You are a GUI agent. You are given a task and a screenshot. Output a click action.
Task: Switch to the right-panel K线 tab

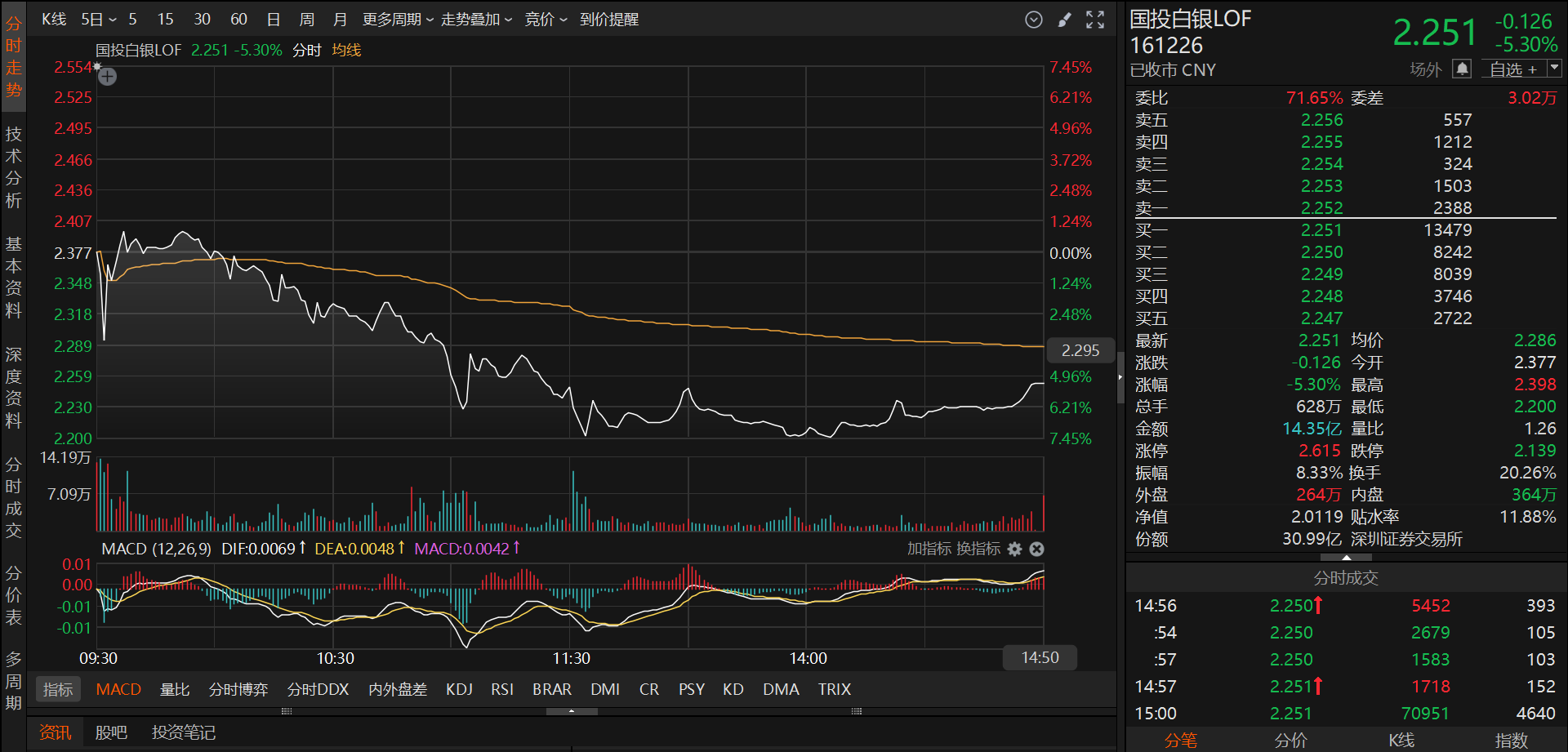(x=1401, y=740)
